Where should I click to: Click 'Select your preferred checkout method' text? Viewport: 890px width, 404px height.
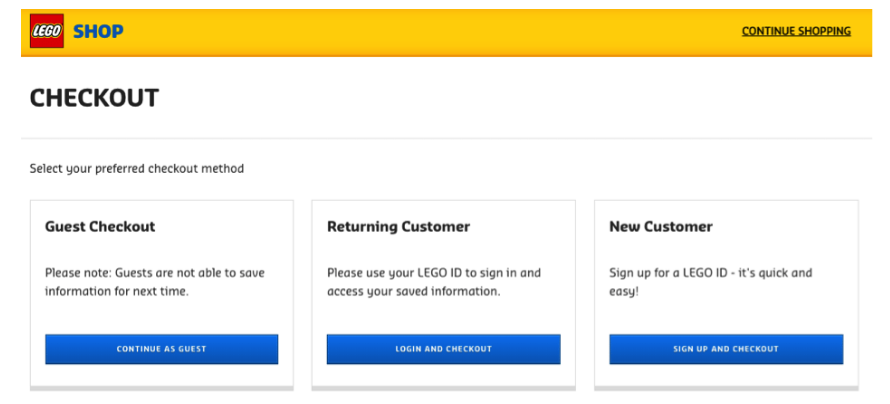[137, 169]
